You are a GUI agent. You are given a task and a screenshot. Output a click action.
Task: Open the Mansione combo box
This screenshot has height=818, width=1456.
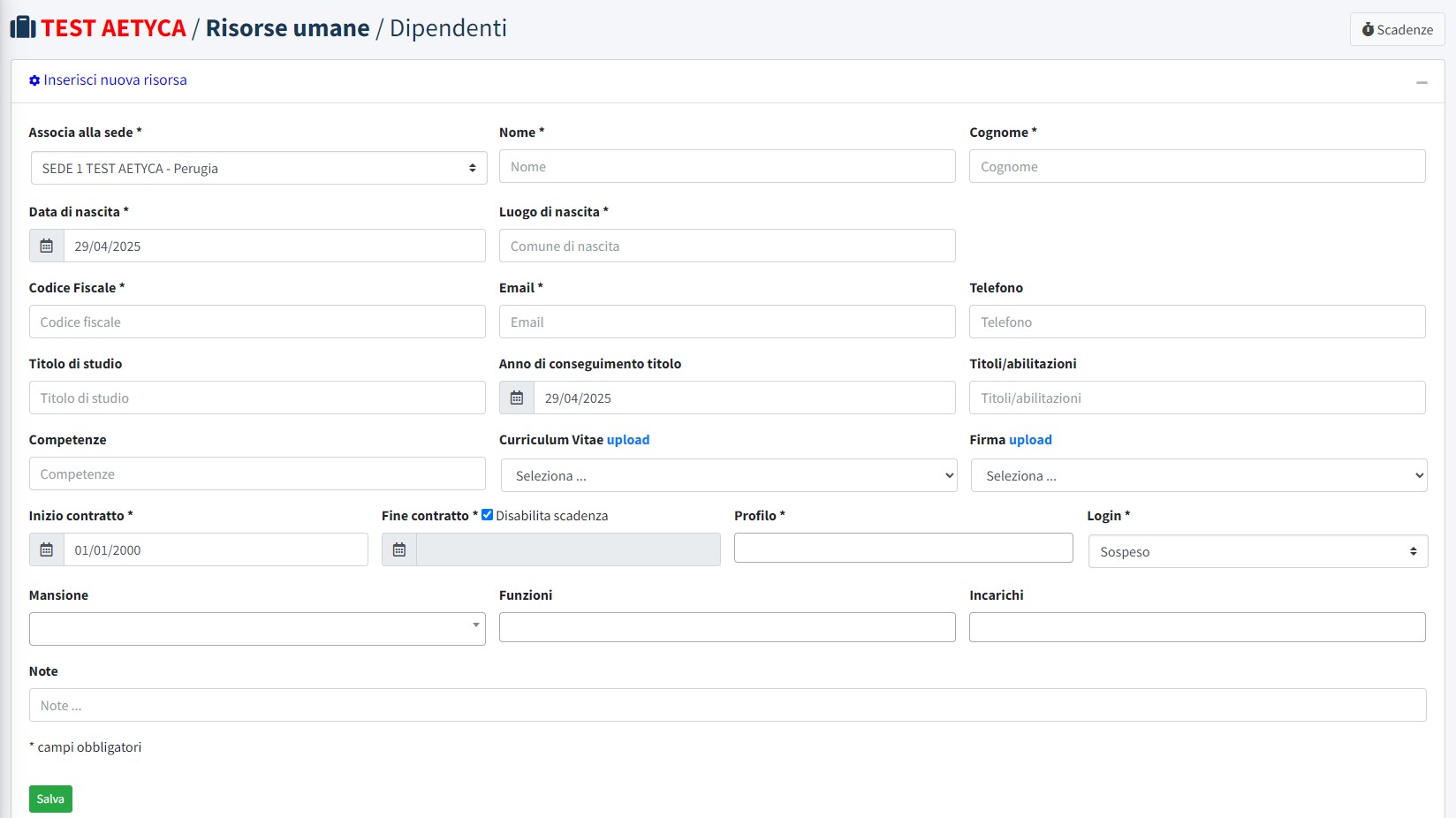point(257,629)
